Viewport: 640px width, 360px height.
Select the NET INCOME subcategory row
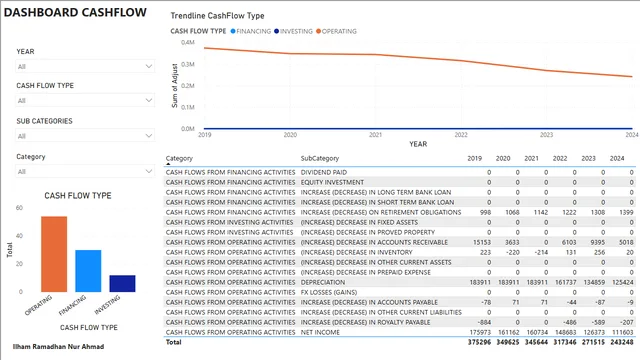[400, 332]
